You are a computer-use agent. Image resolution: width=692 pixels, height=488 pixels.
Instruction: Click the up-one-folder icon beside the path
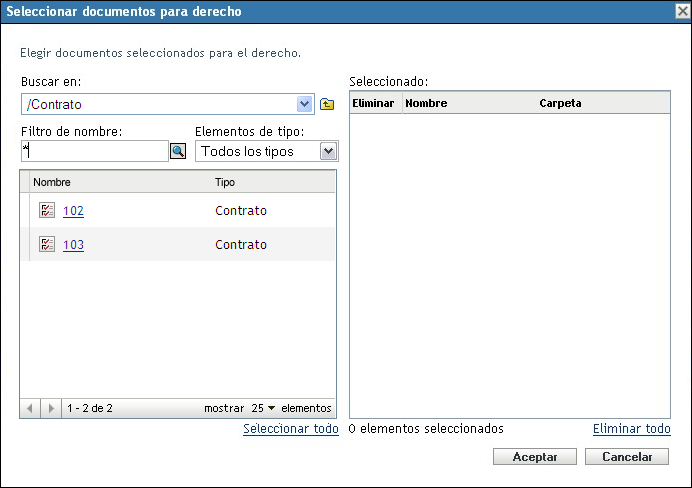point(327,104)
